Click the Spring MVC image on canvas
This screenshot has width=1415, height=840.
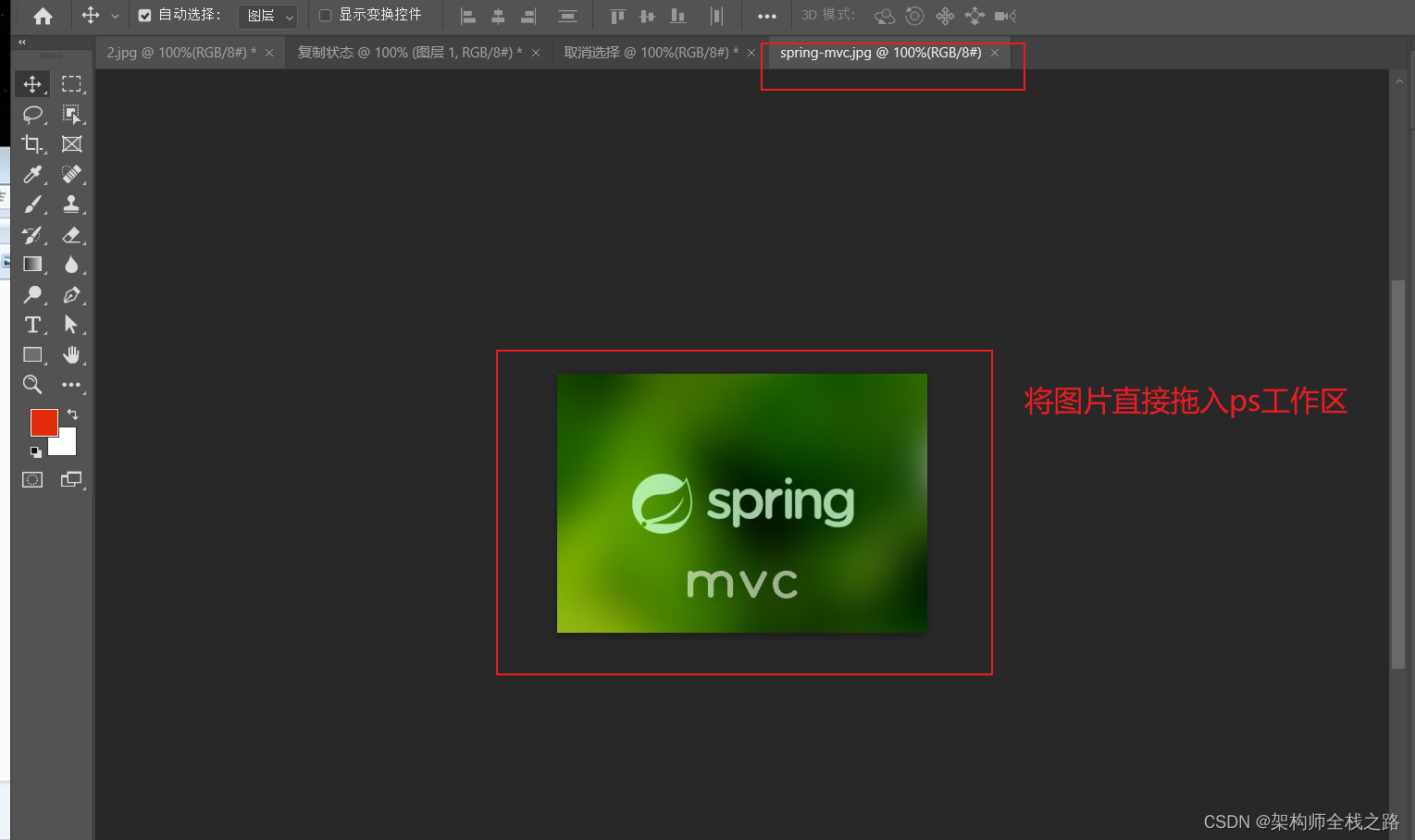741,503
